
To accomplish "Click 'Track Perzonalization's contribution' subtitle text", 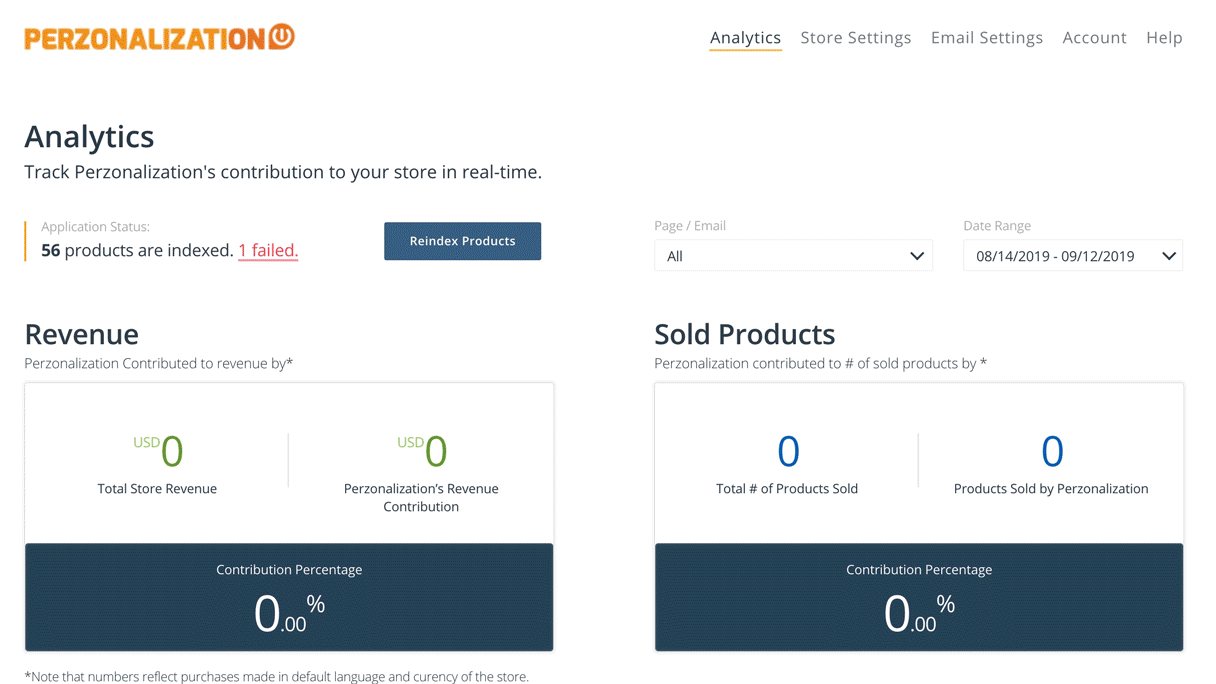I will [283, 172].
